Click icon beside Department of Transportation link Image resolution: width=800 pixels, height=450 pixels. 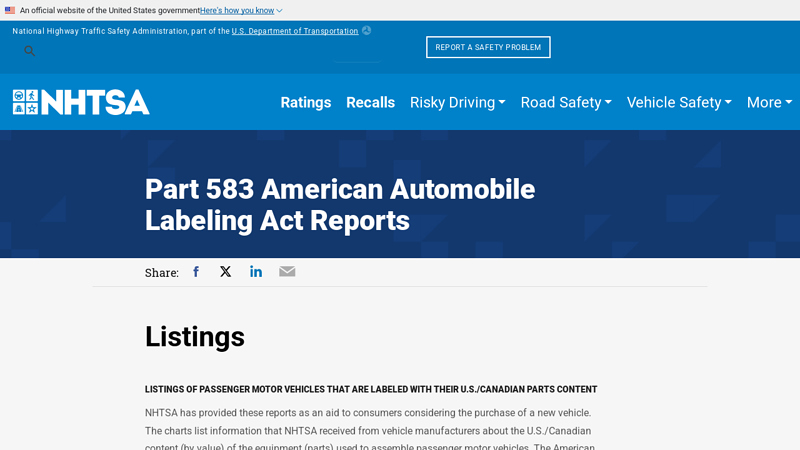(x=366, y=31)
